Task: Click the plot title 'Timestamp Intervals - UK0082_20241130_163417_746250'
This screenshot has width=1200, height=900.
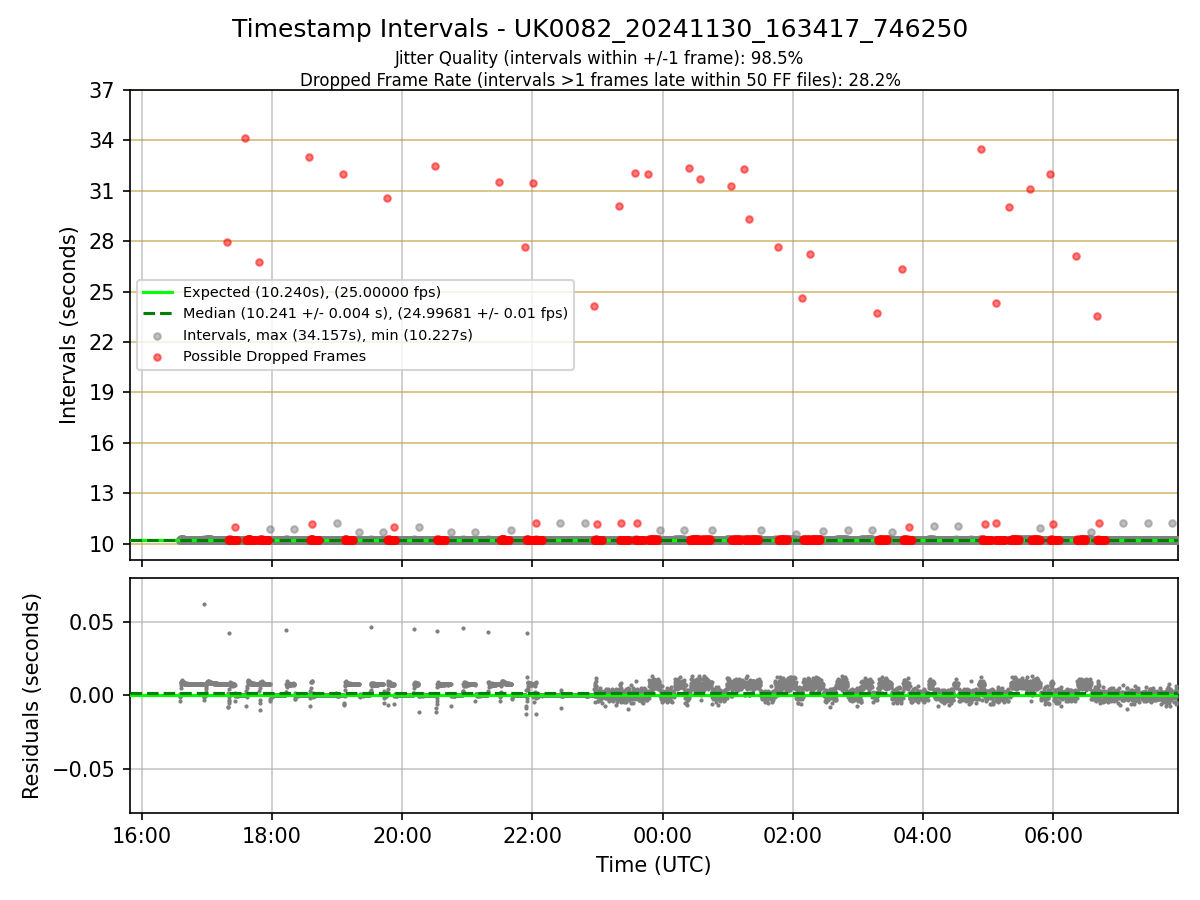Action: (x=600, y=29)
